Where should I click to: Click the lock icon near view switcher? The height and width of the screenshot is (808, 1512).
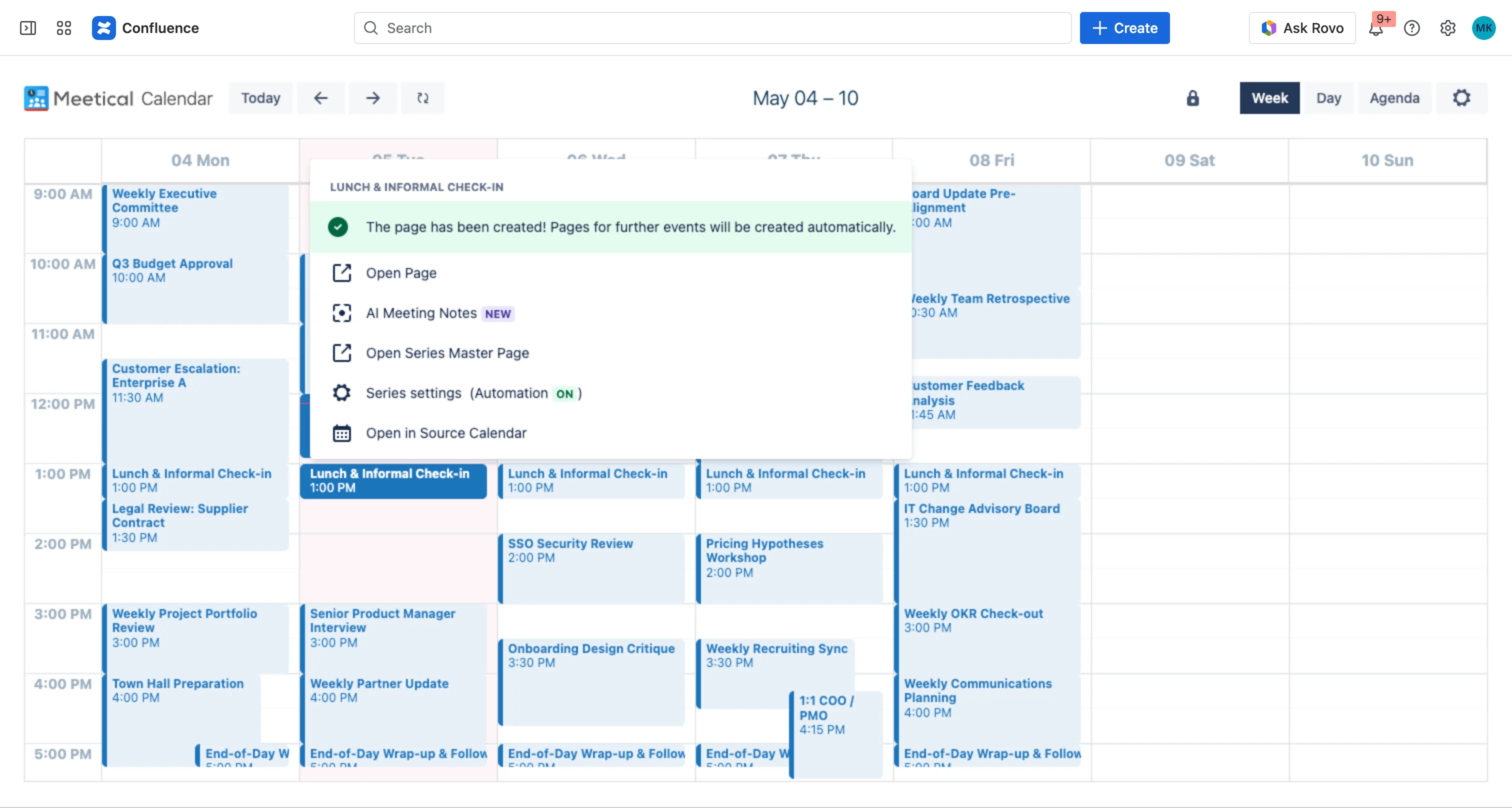(x=1192, y=98)
